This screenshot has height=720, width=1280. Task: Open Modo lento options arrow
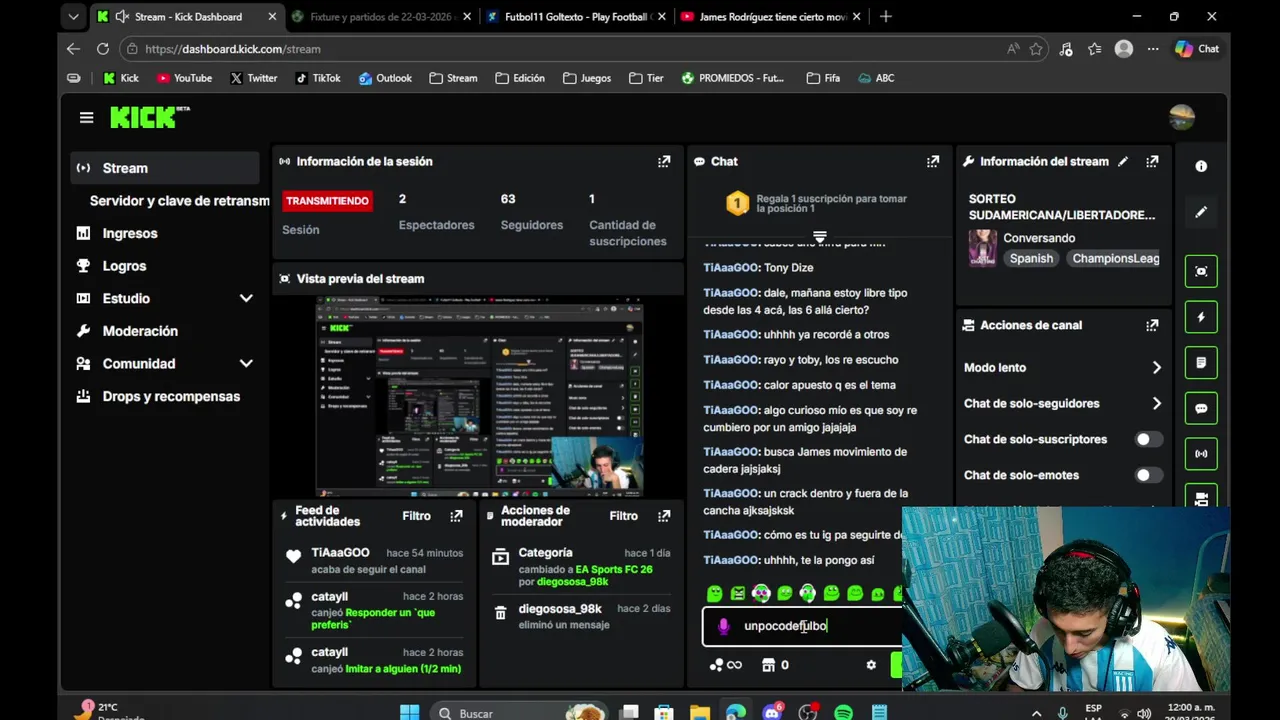click(x=1156, y=367)
